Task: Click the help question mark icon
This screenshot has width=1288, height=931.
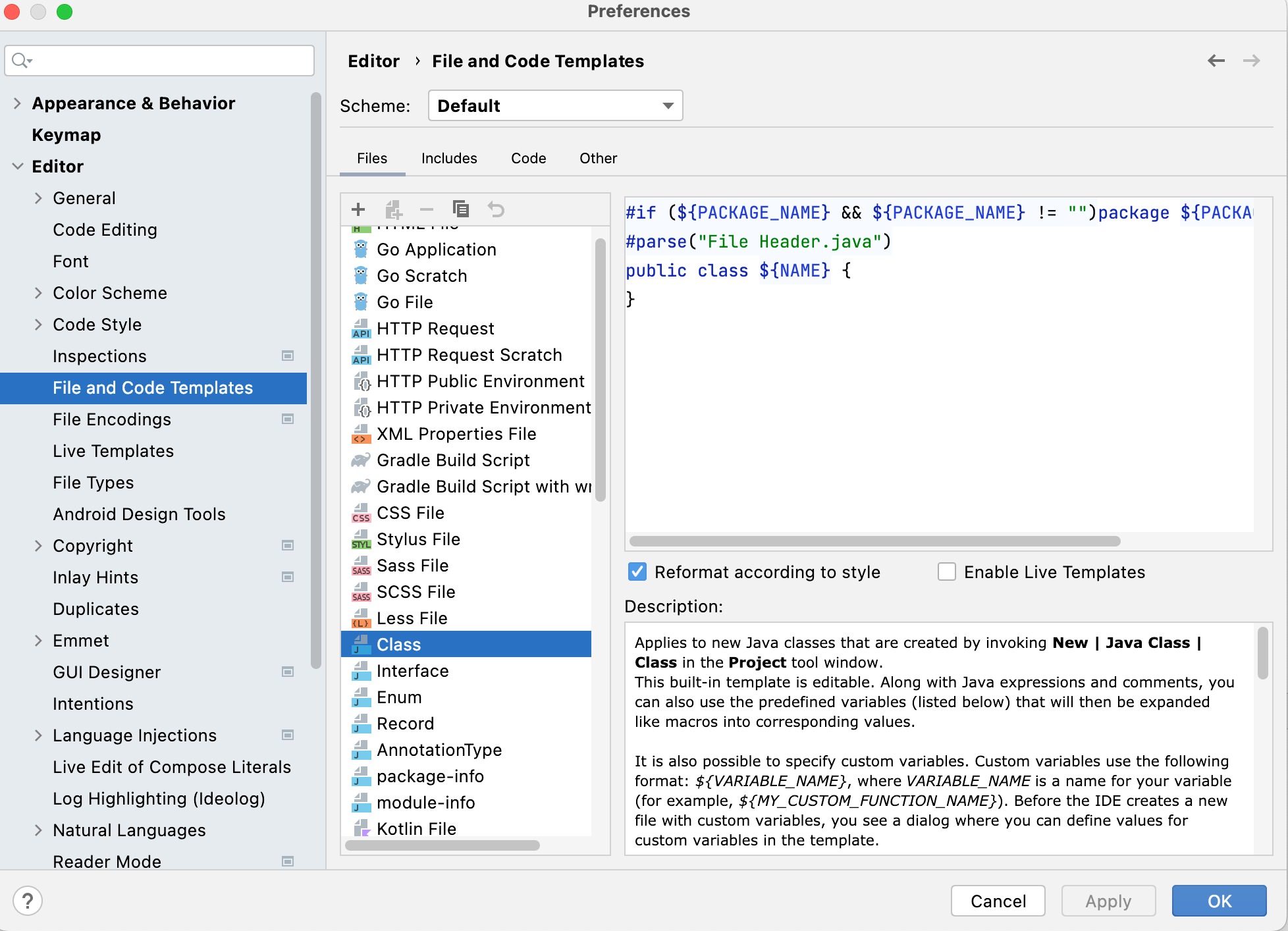Action: (x=28, y=900)
